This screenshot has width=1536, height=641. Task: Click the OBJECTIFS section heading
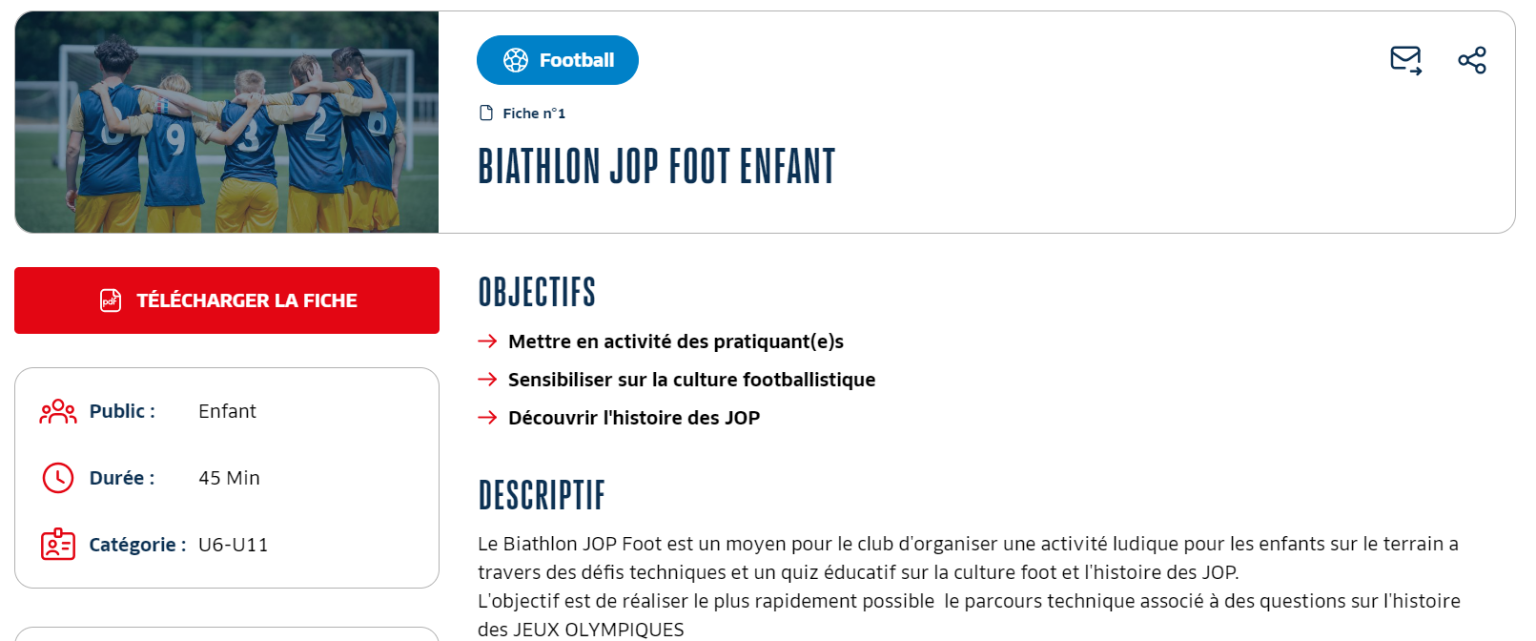coord(536,291)
